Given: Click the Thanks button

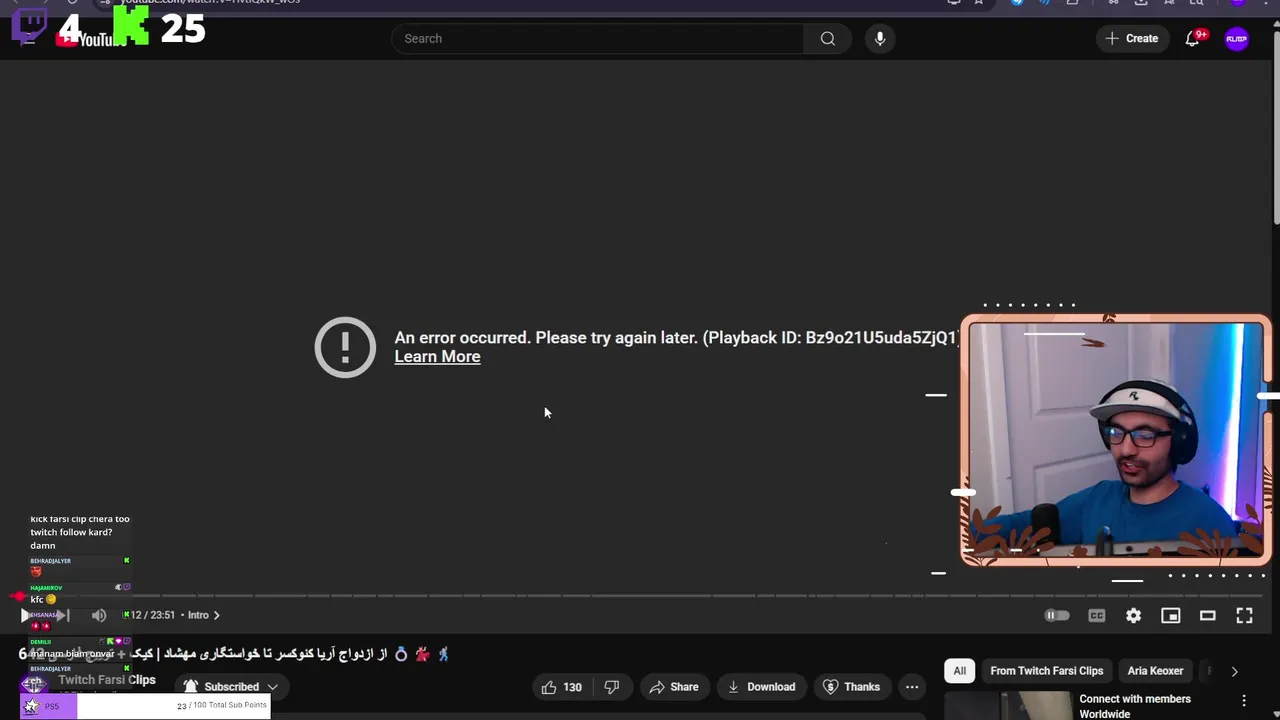Looking at the screenshot, I should point(852,687).
